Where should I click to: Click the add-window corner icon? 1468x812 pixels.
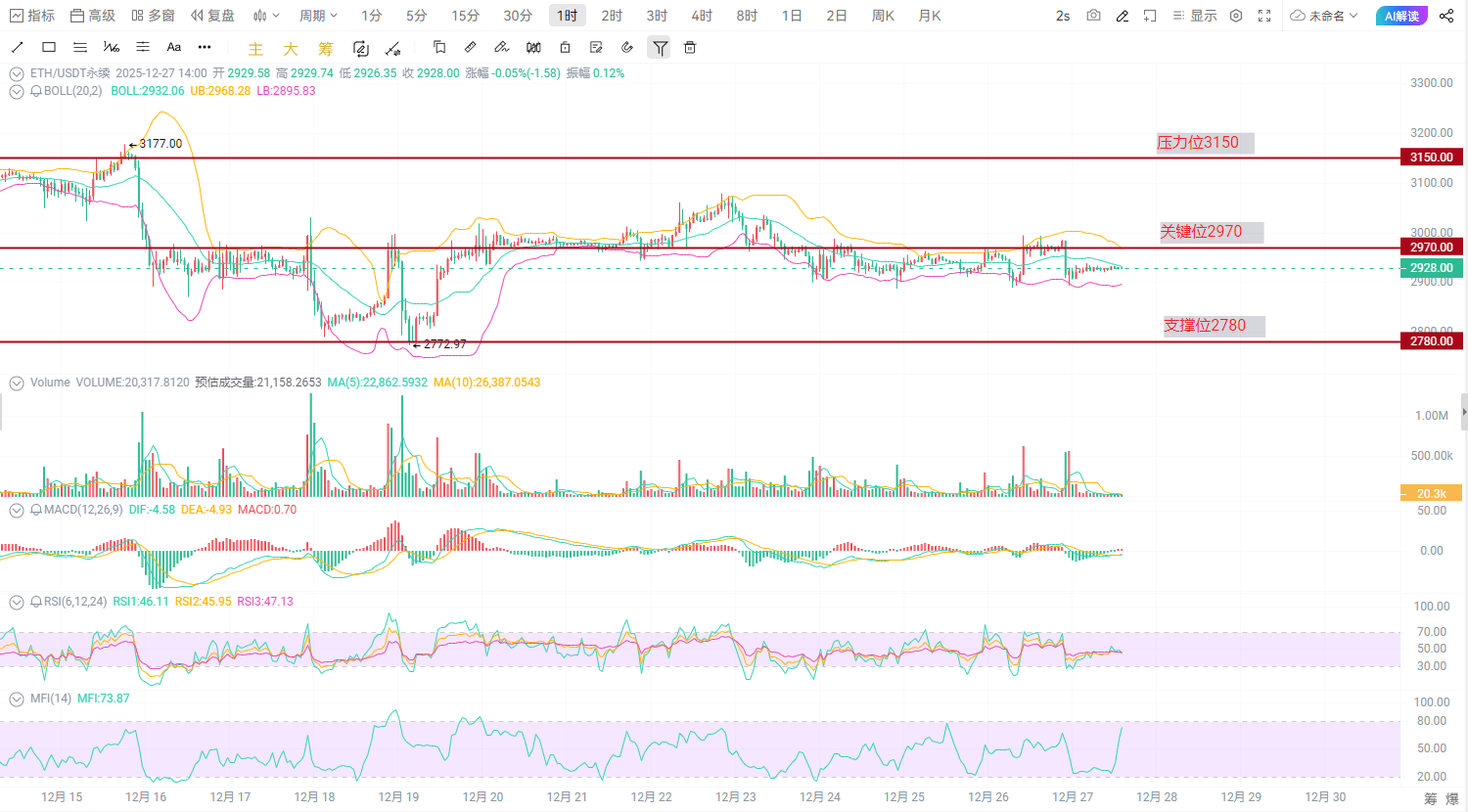pos(1150,16)
